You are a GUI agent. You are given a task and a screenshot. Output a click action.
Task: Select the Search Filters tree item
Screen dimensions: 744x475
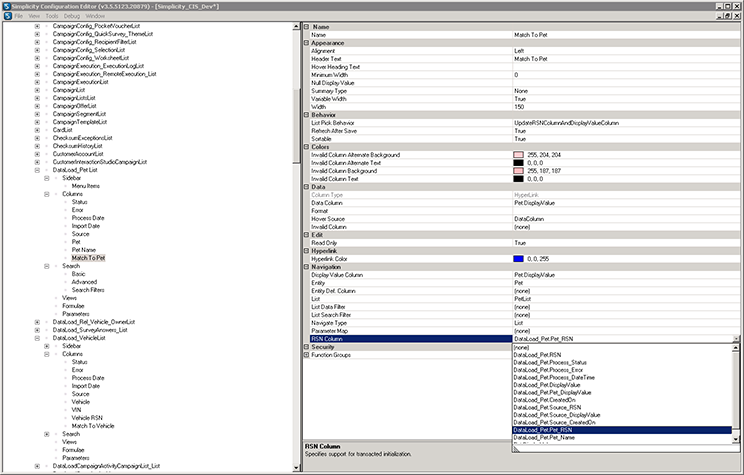point(88,290)
